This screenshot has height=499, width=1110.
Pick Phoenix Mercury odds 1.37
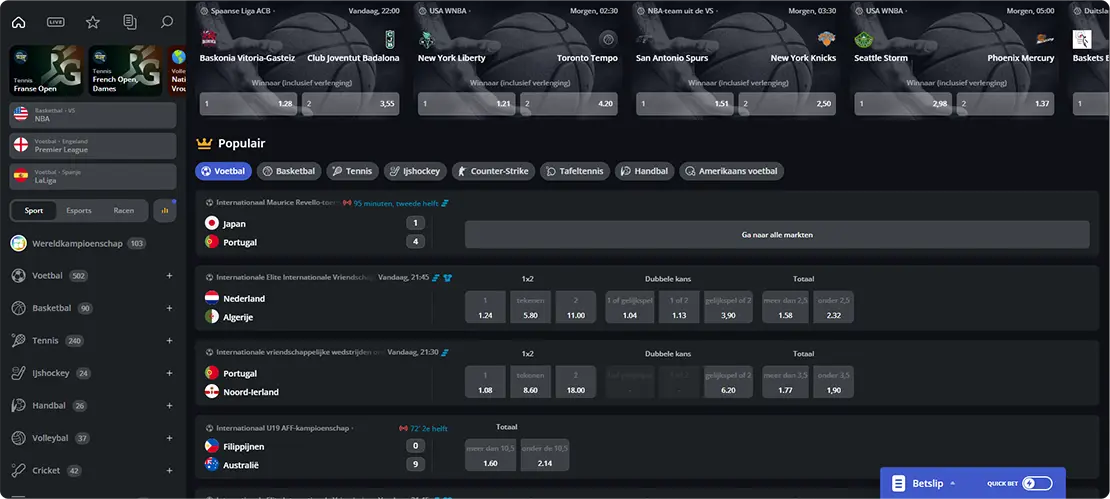(x=1005, y=104)
